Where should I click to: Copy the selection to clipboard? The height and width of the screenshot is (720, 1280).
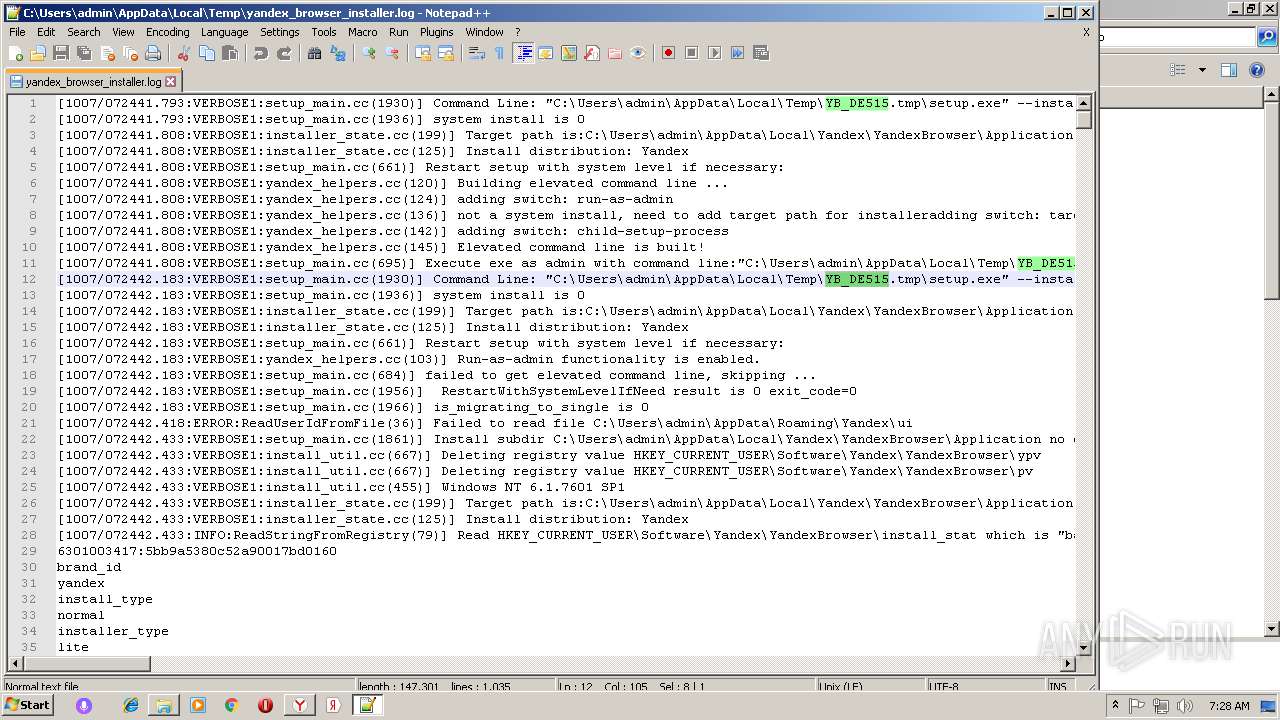coord(206,53)
